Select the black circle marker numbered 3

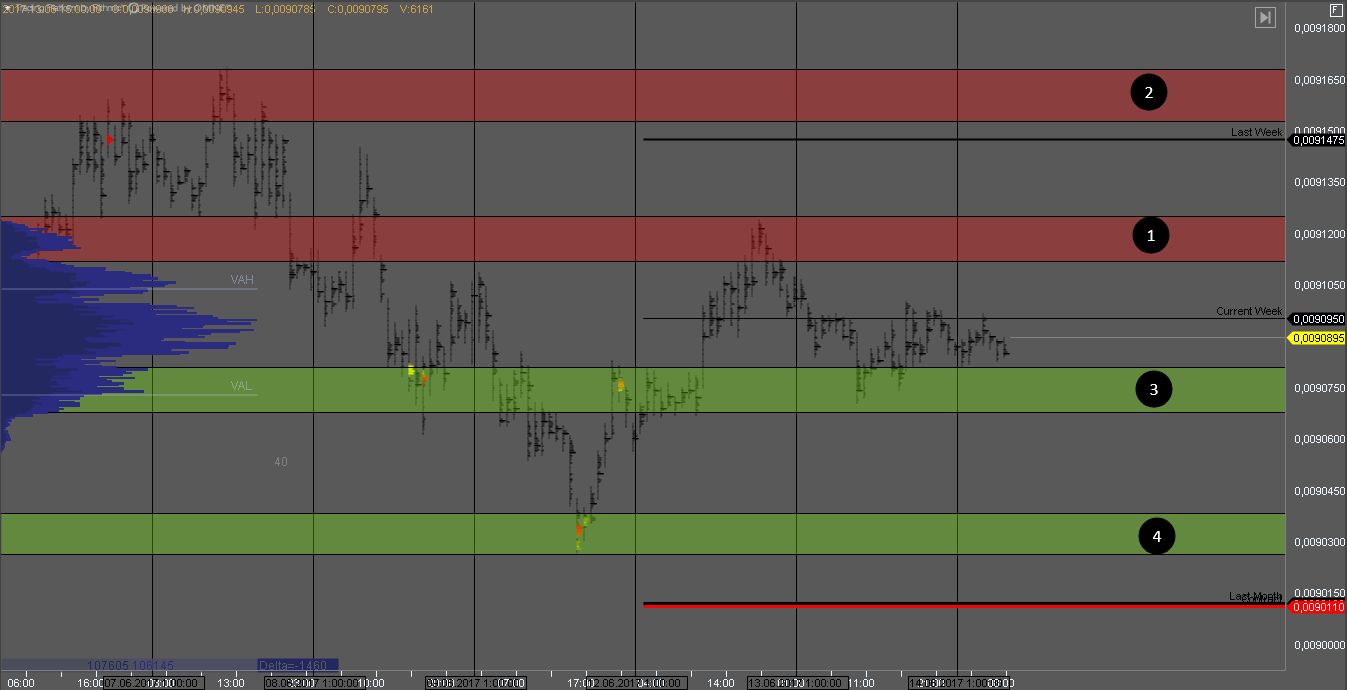click(1153, 389)
